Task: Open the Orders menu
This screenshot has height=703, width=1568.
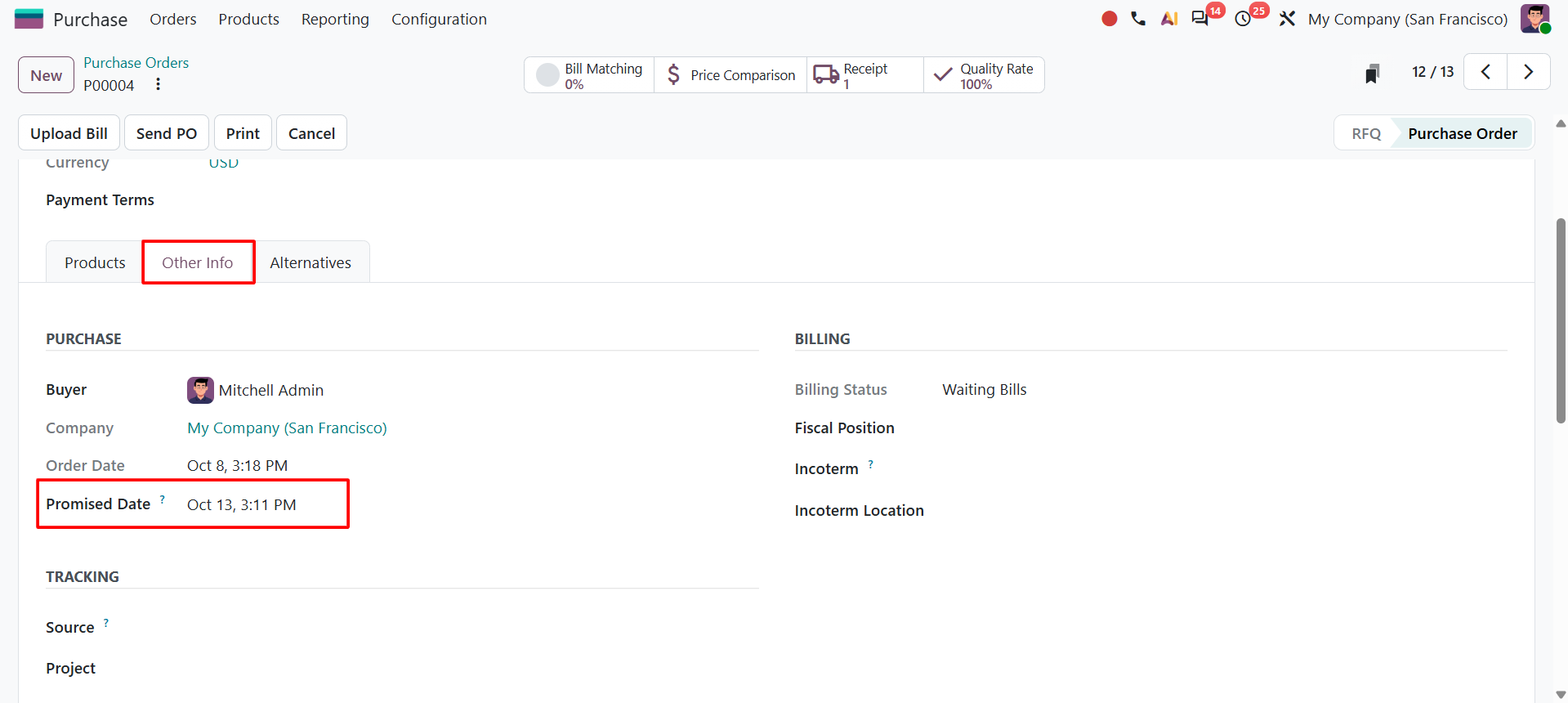Action: point(173,19)
